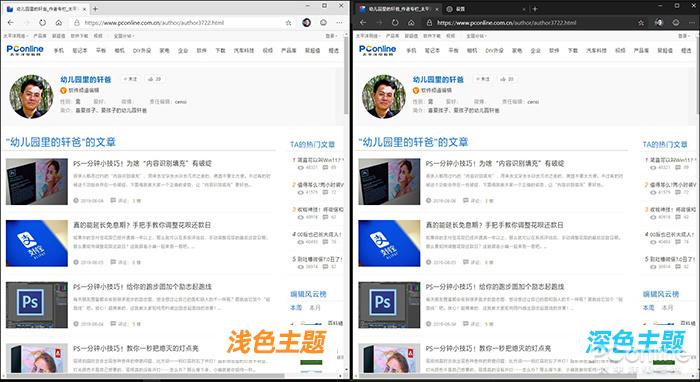Image resolution: width=700 pixels, height=382 pixels.
Task: Expand the 太平洋网络 dropdown in the dark-theme window
Action: point(368,36)
